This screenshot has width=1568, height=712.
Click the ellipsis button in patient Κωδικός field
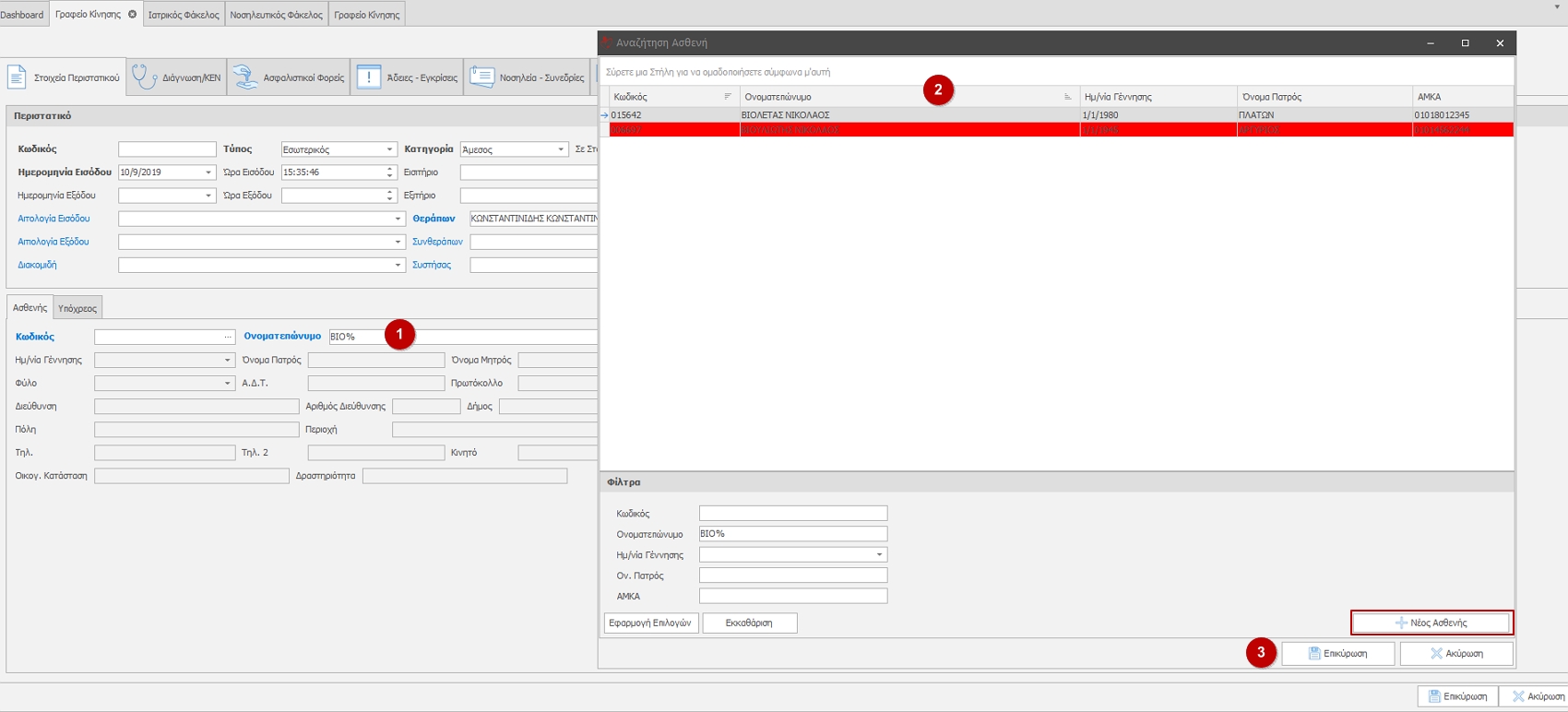tap(228, 337)
